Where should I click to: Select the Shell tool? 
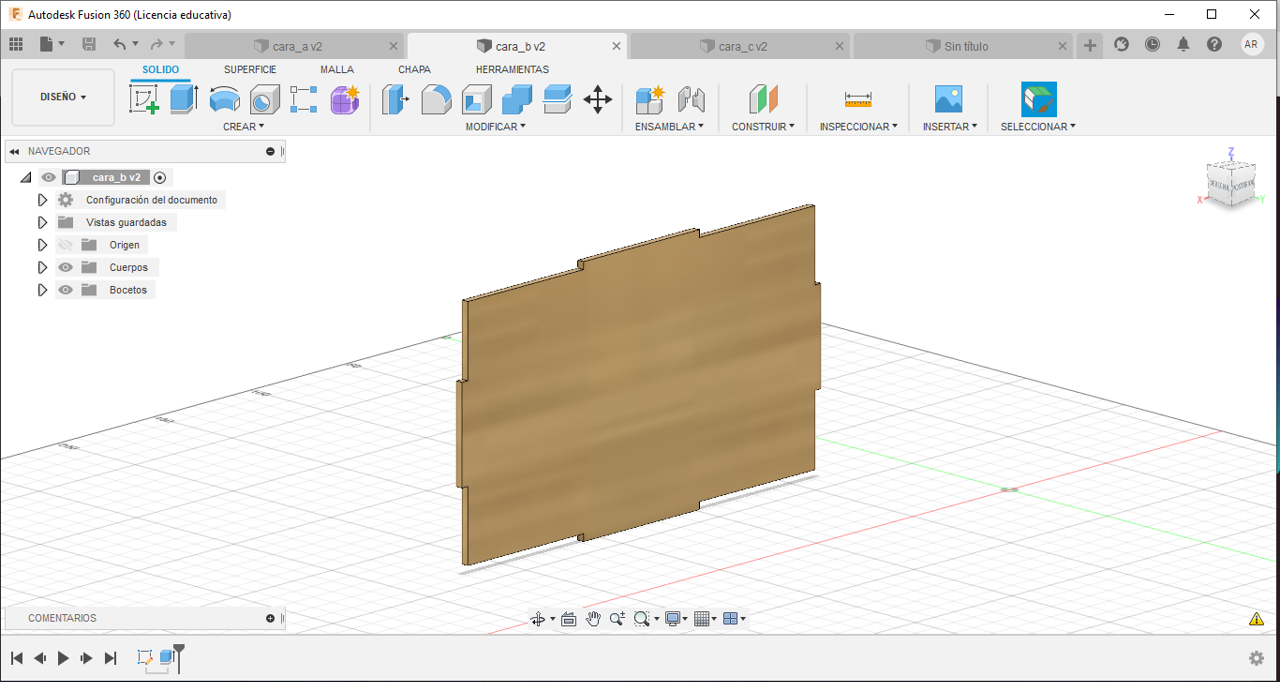click(476, 99)
